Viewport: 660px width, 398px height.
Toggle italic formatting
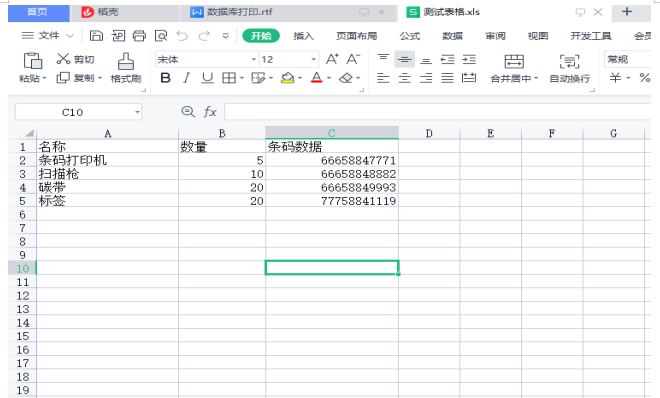pos(186,78)
